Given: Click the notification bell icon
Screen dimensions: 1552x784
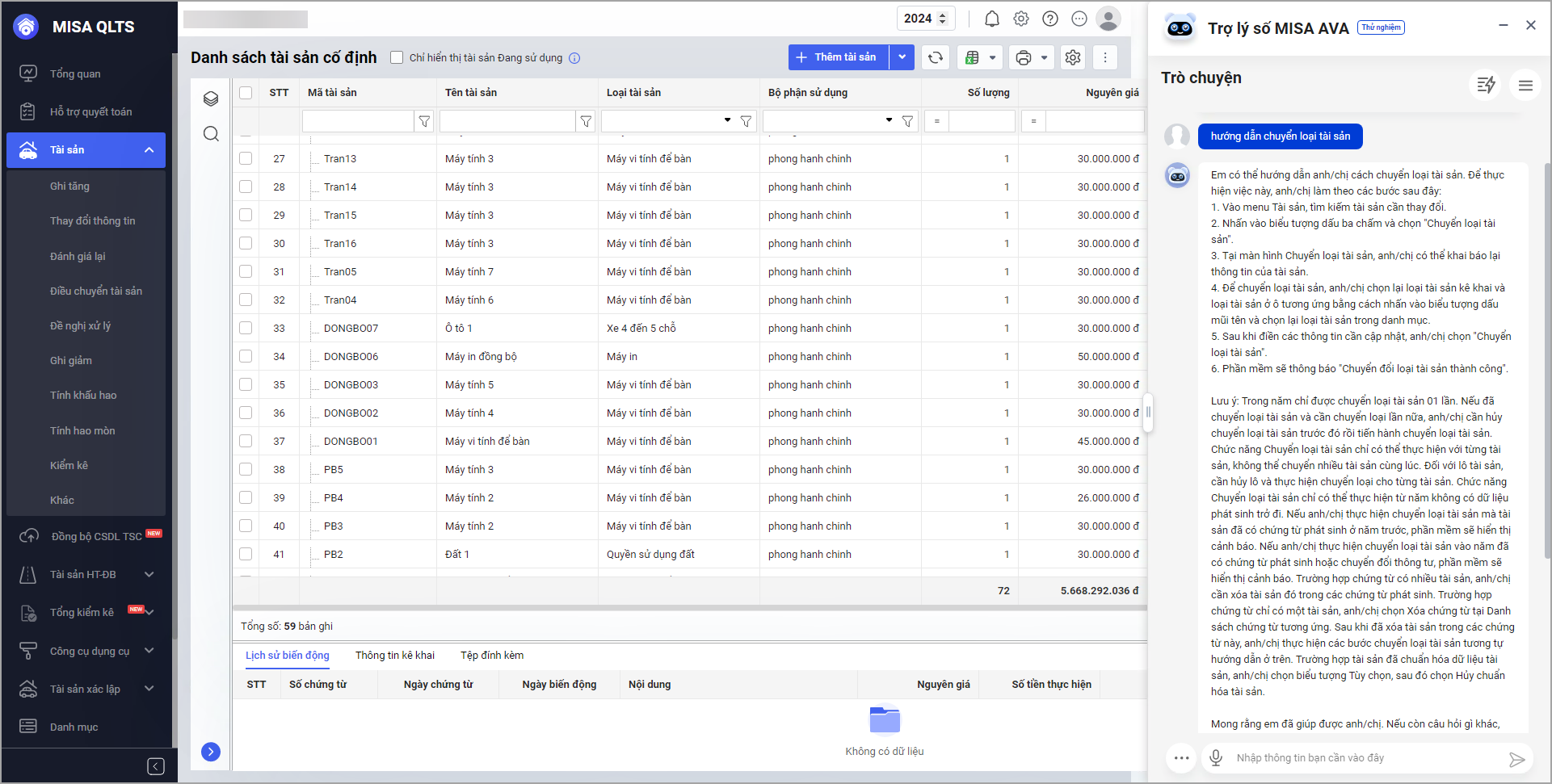Looking at the screenshot, I should click(x=992, y=19).
